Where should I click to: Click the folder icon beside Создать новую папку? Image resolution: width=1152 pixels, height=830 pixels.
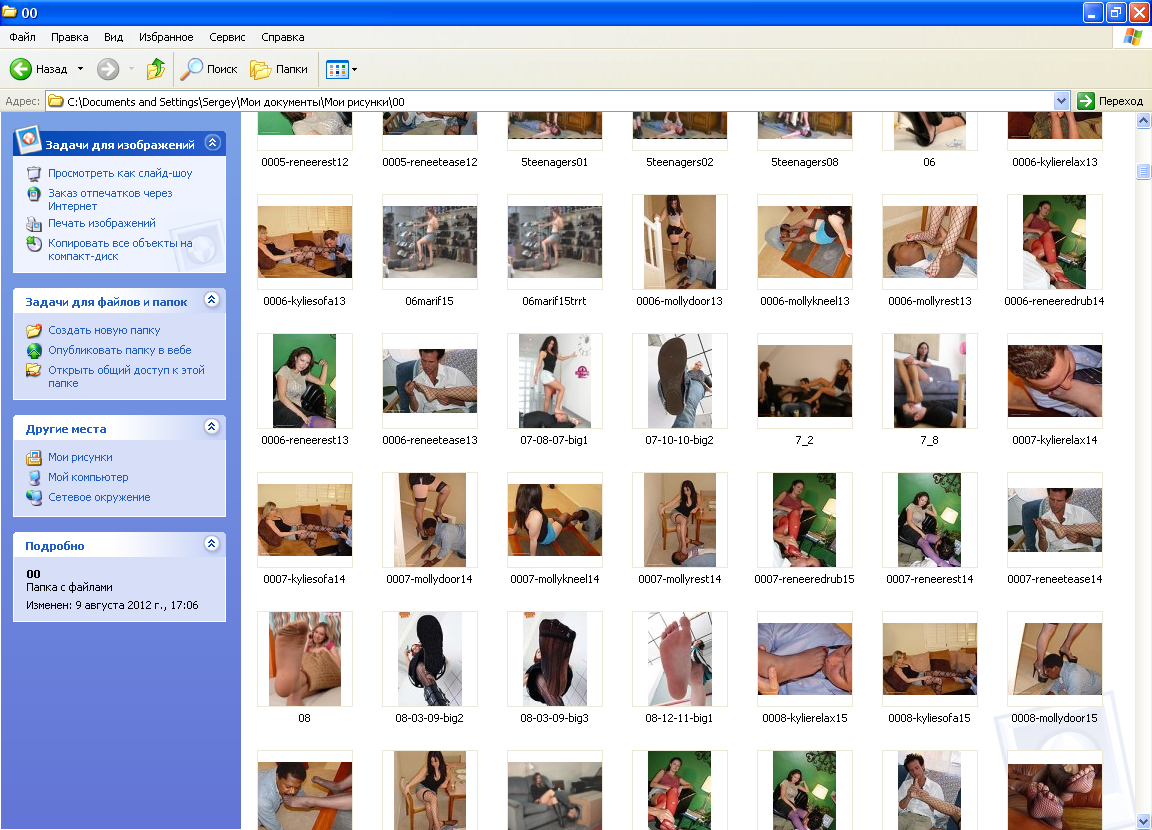[x=34, y=331]
